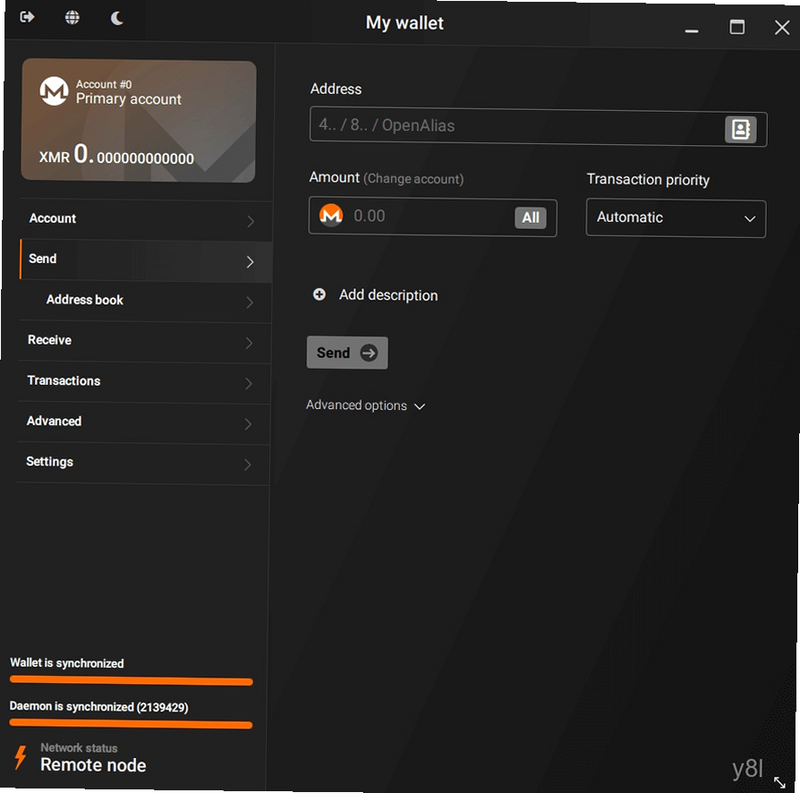Click chevron on Address book row
Viewport: 800px width, 793px height.
[249, 303]
